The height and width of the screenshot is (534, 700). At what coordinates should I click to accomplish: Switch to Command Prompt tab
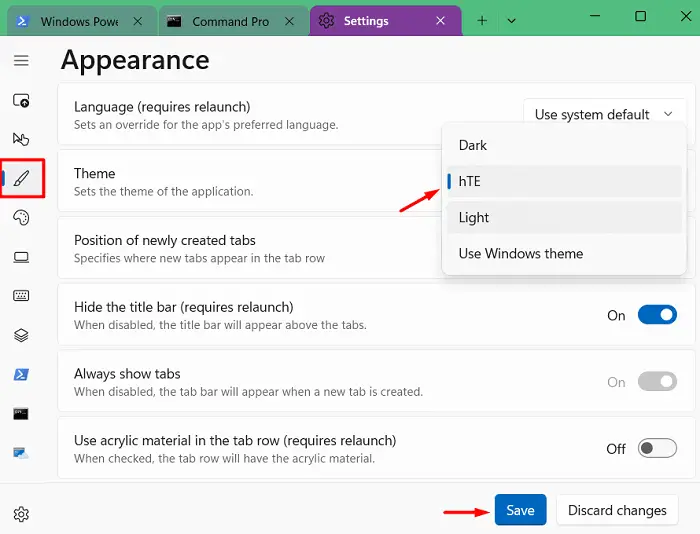[234, 21]
